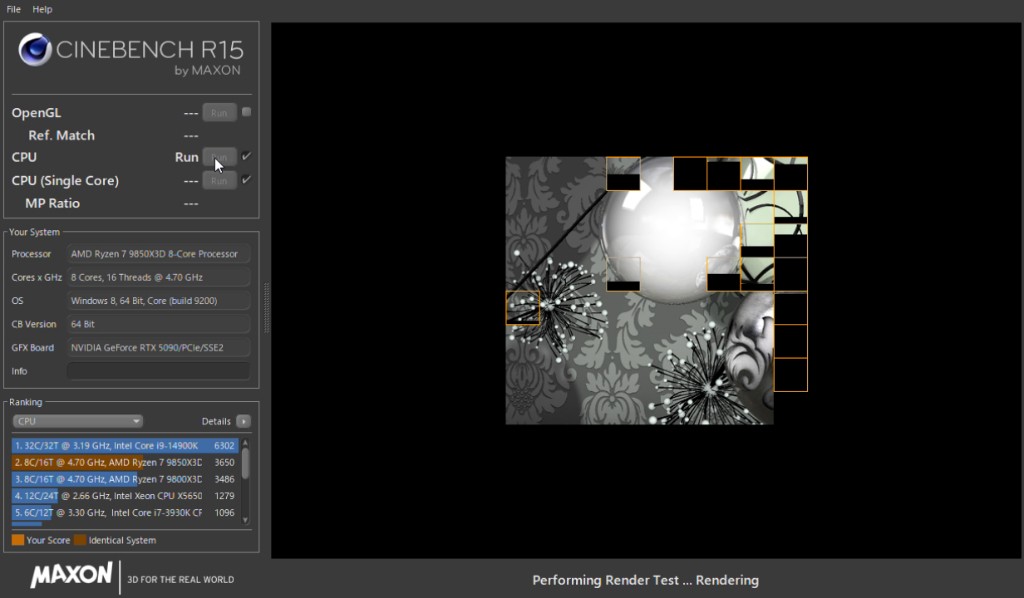Select ranking entry Intel Xeon CPU X5650
The width and height of the screenshot is (1024, 598).
125,496
